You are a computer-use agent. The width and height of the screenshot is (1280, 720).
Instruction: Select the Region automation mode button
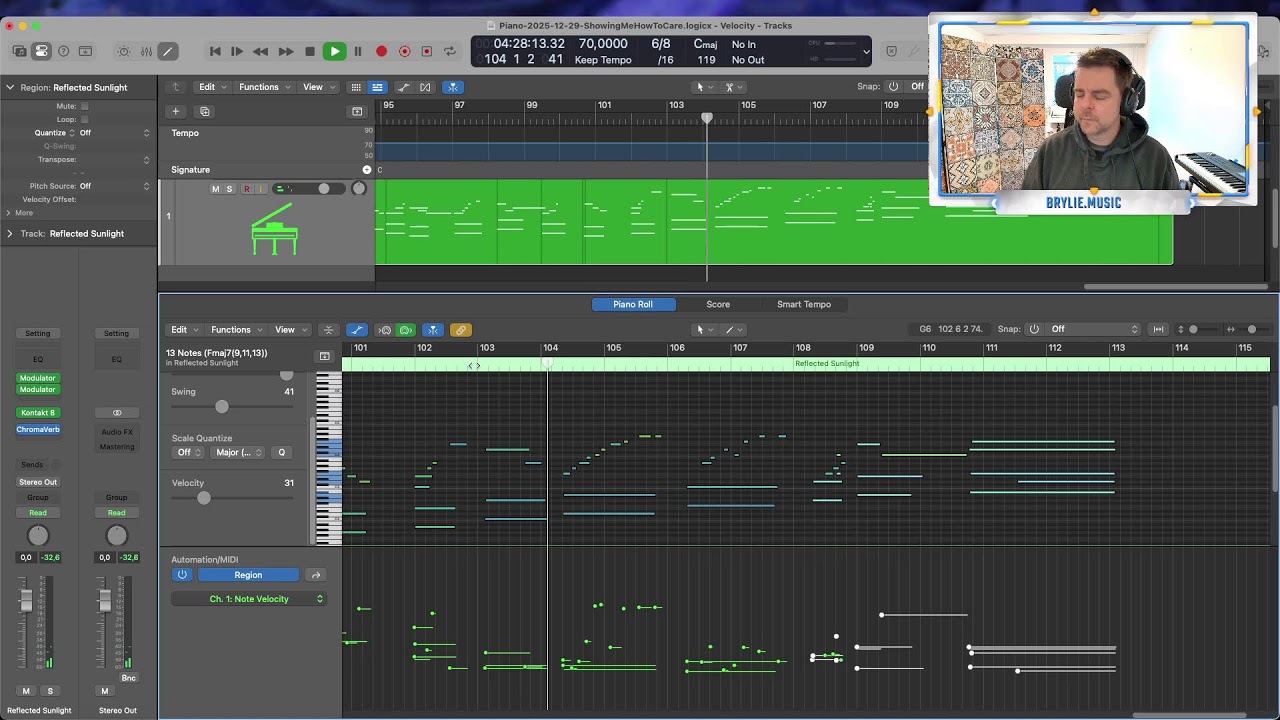pyautogui.click(x=248, y=575)
